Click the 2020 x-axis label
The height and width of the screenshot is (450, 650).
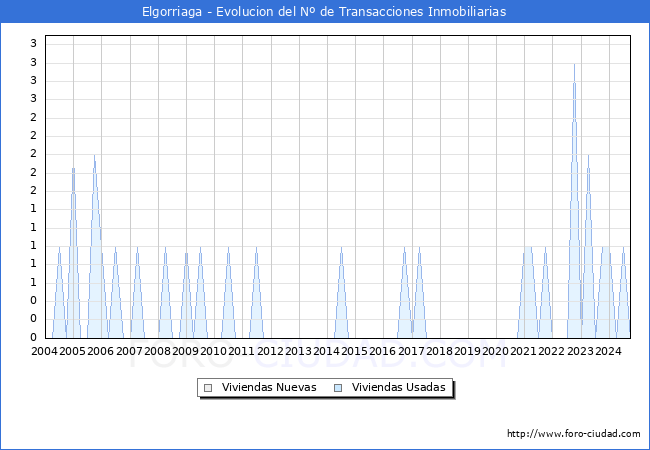[x=495, y=351]
